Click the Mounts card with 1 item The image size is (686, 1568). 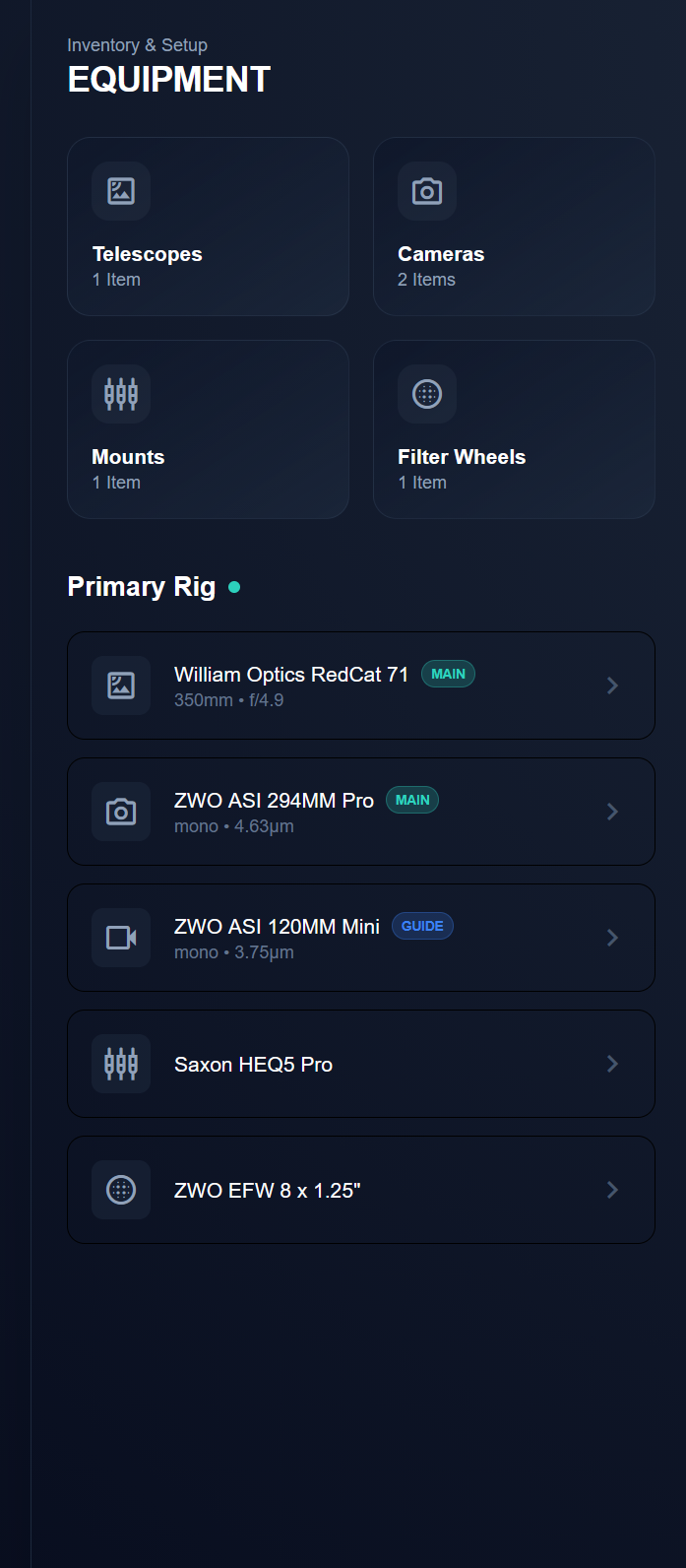(x=208, y=429)
